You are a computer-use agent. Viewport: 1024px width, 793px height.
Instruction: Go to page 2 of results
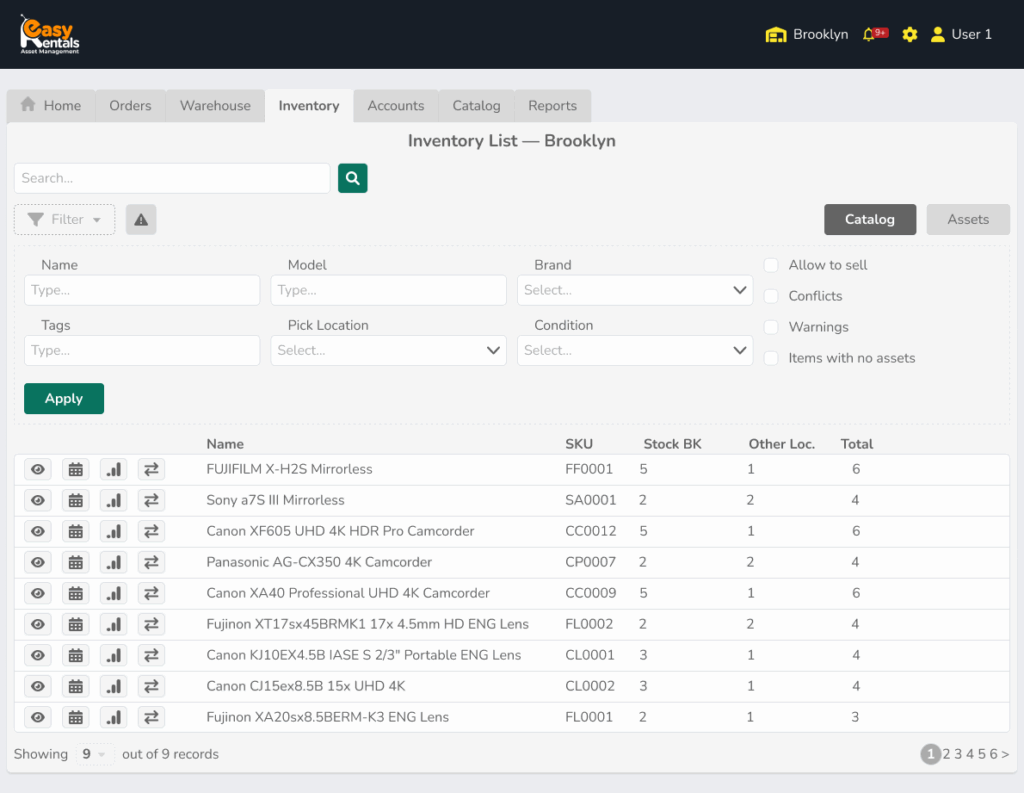[946, 754]
